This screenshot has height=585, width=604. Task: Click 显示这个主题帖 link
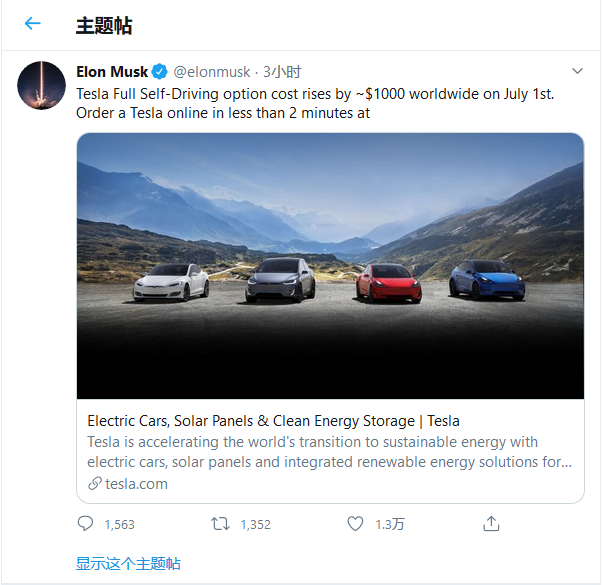point(128,563)
